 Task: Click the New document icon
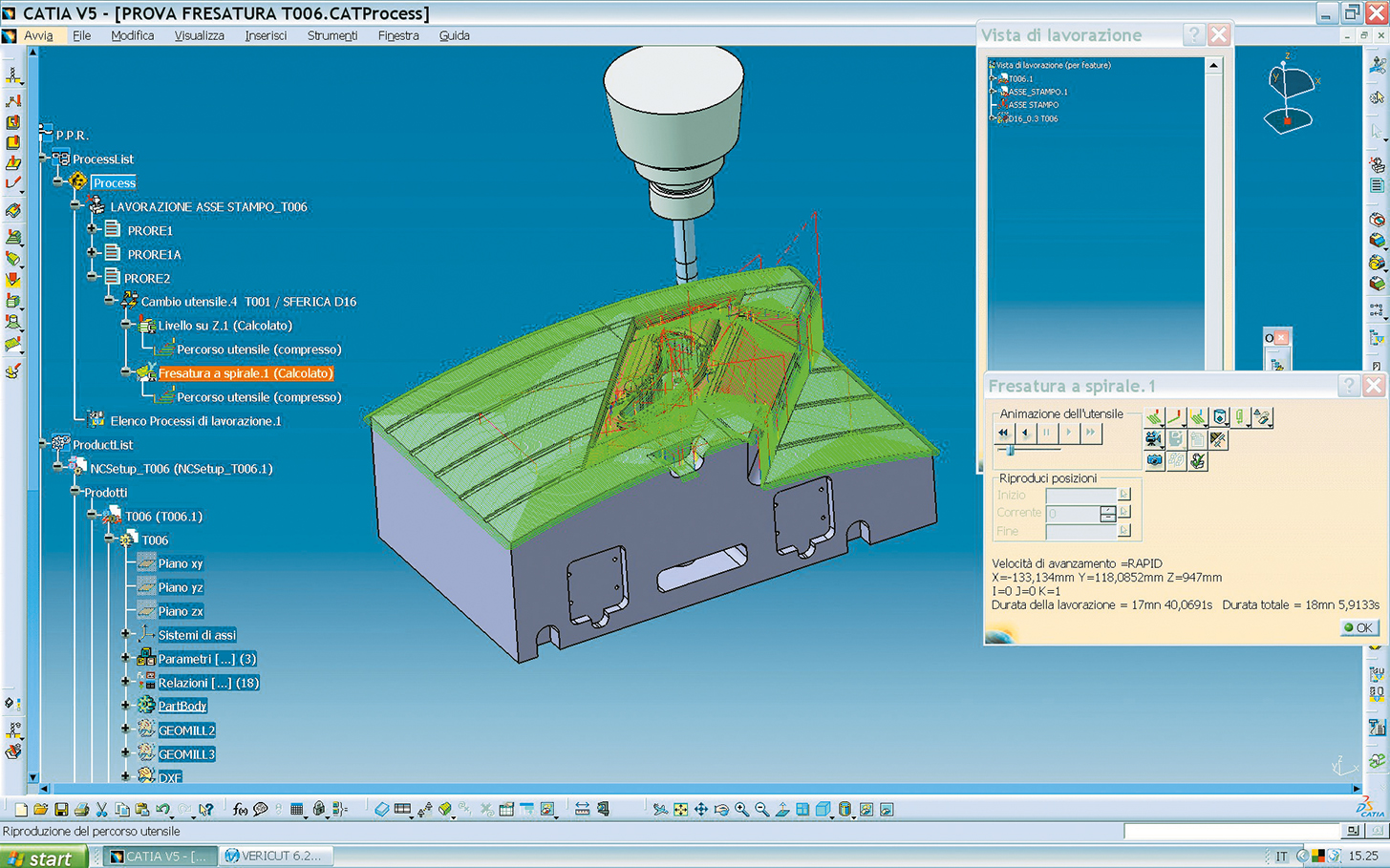(20, 810)
